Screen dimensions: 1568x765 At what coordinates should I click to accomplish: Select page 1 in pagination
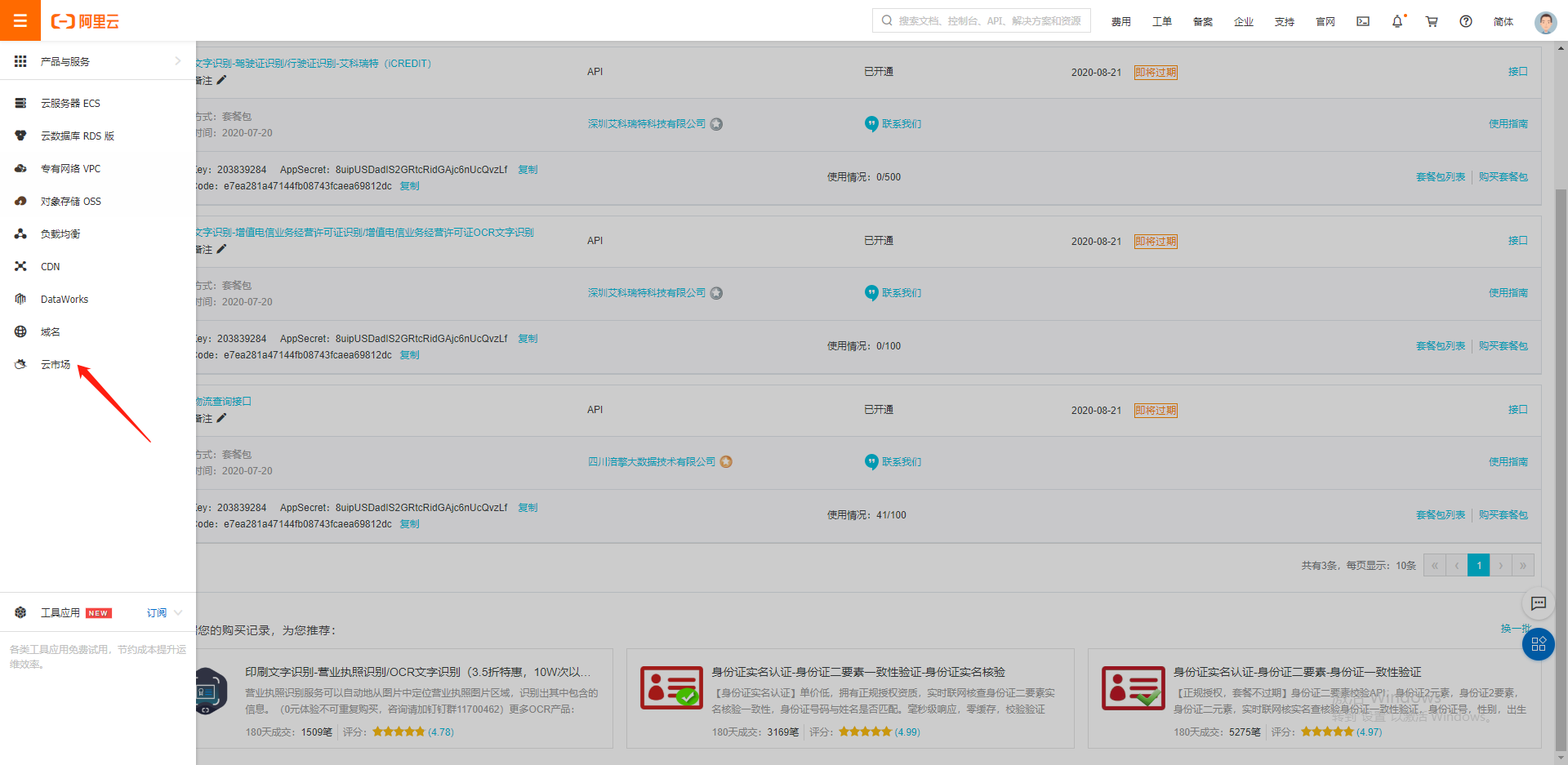click(1479, 565)
